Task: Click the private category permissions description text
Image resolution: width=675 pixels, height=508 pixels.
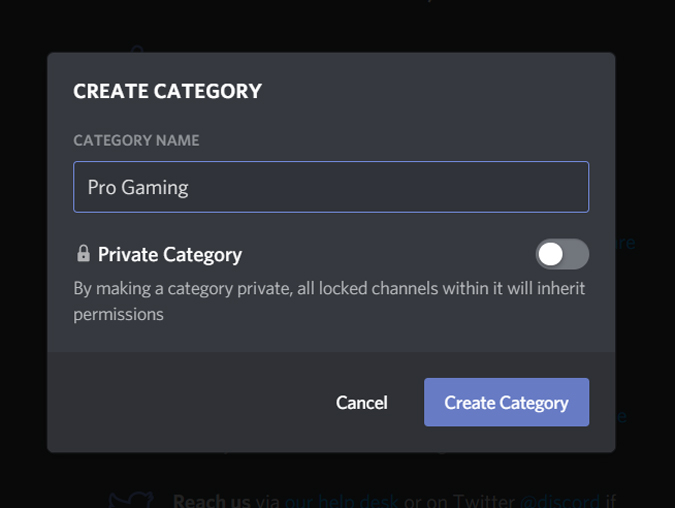Action: pyautogui.click(x=328, y=301)
